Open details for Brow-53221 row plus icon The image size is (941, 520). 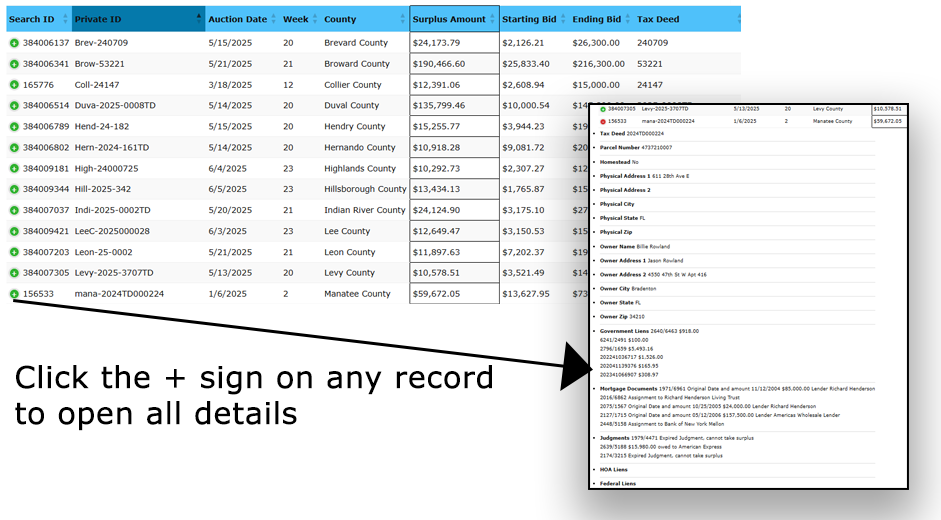coord(14,64)
